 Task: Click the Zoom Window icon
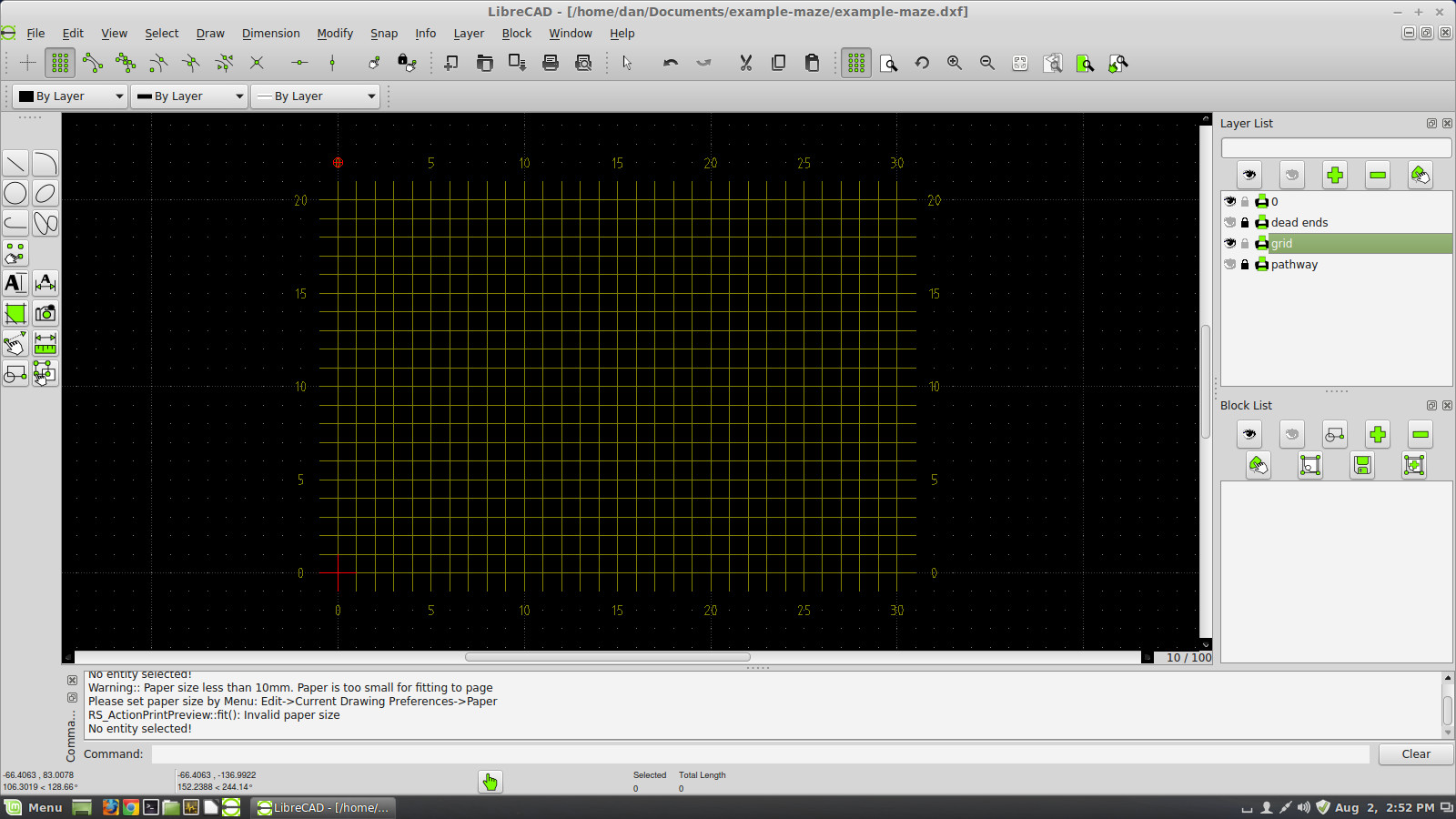1086,63
